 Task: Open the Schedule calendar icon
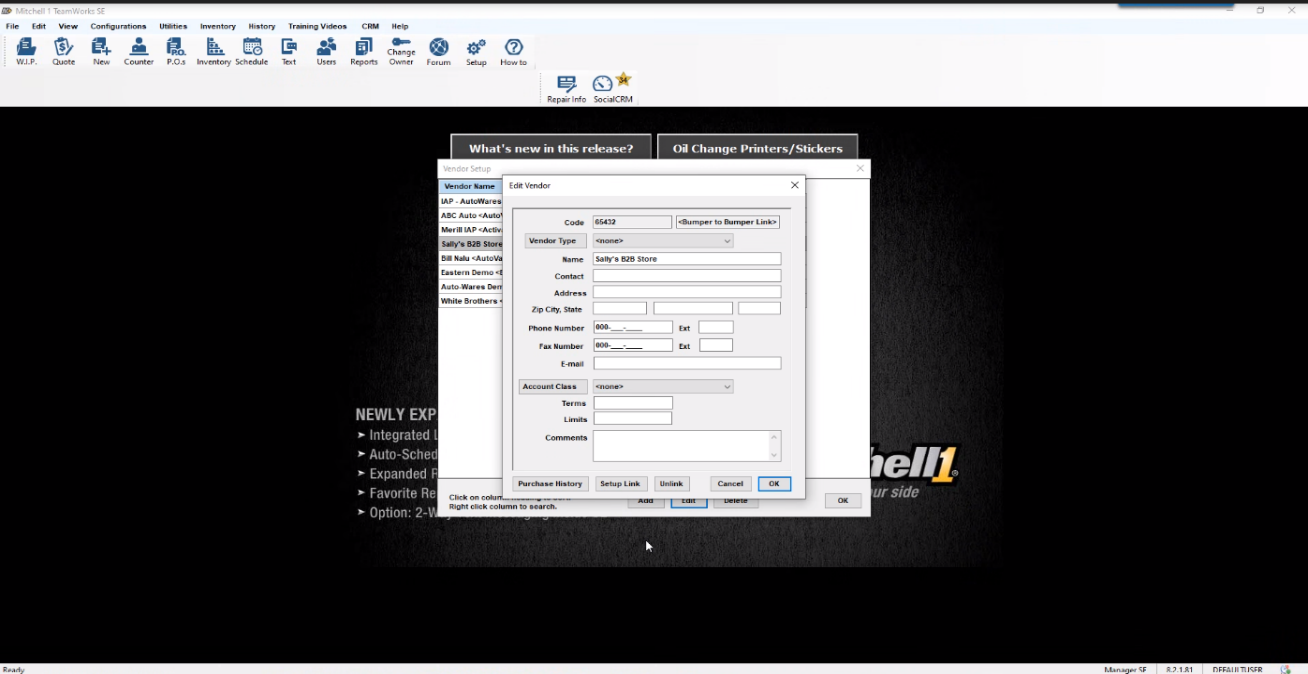pos(252,50)
